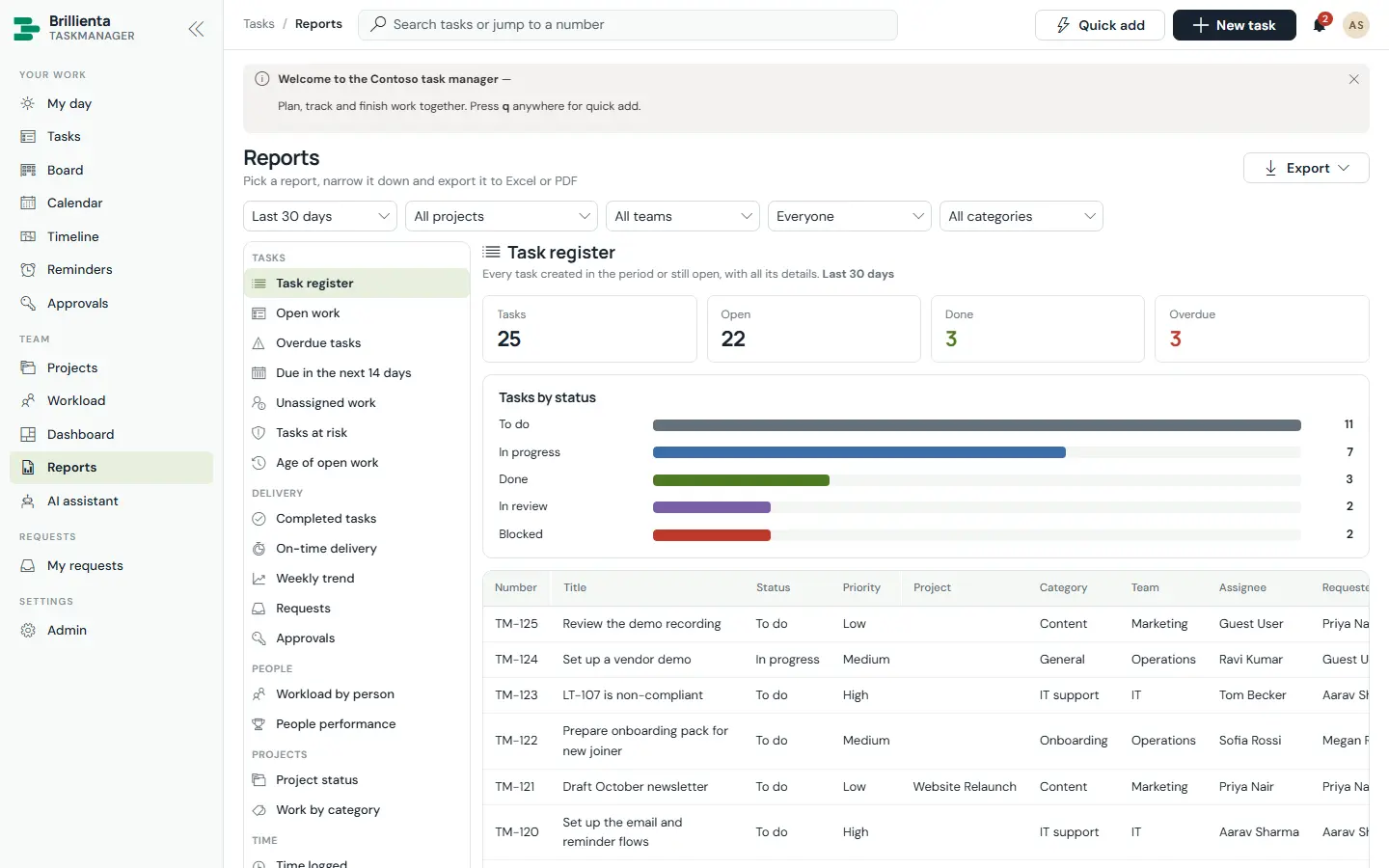
Task: Dismiss the welcome banner
Action: 1353,79
